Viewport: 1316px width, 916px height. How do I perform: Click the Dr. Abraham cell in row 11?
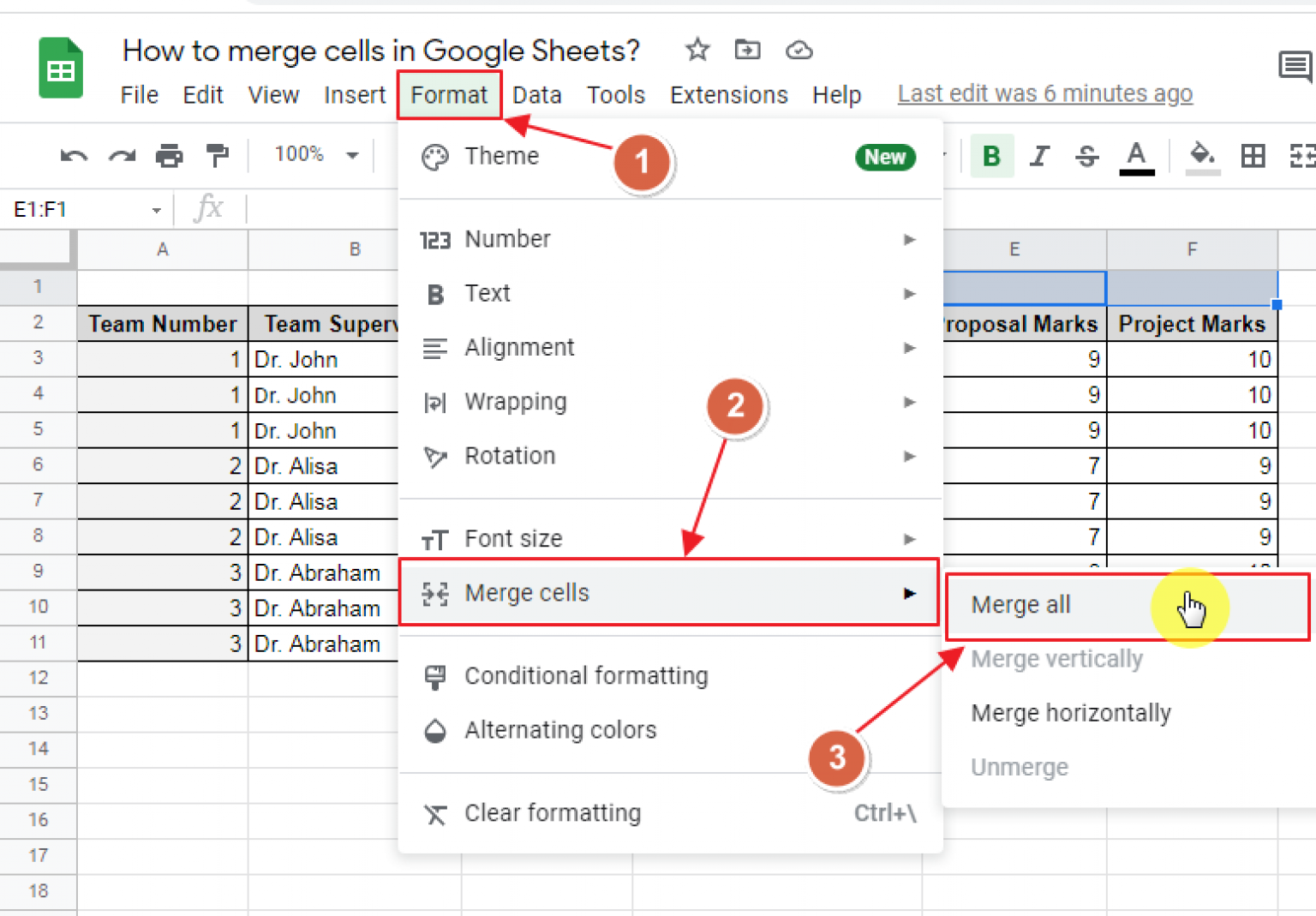[324, 644]
